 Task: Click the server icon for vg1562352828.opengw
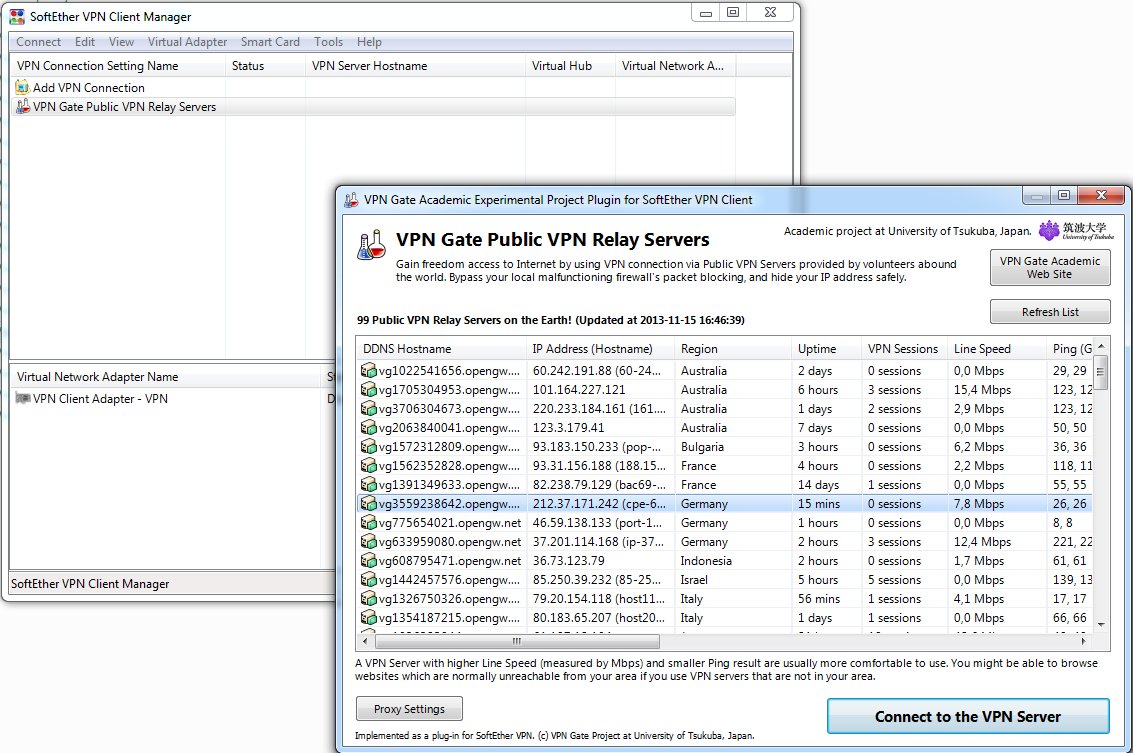[369, 465]
